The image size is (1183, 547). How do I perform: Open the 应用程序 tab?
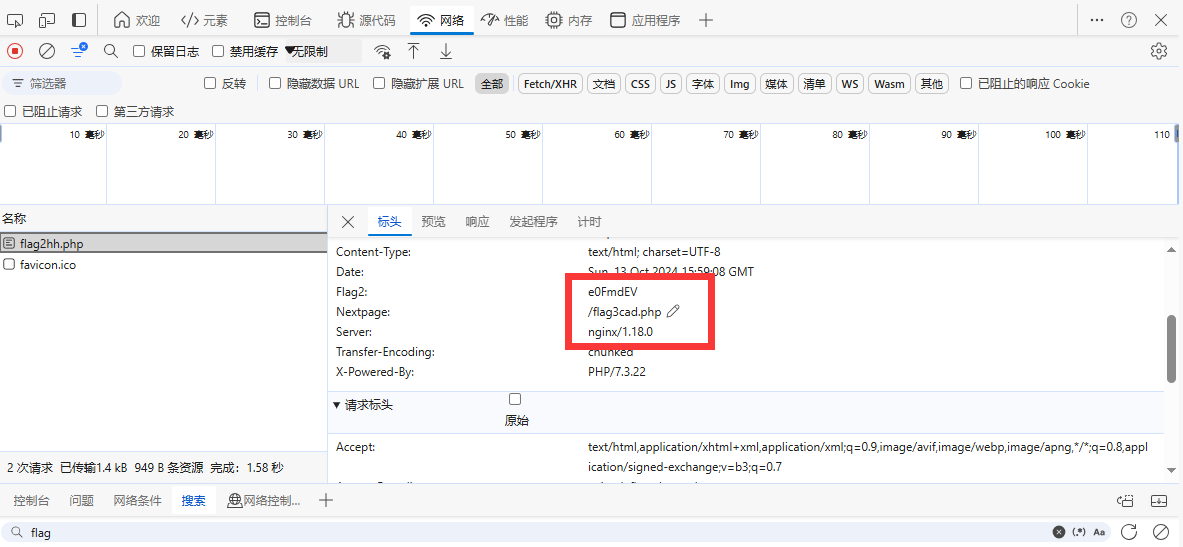coord(645,20)
